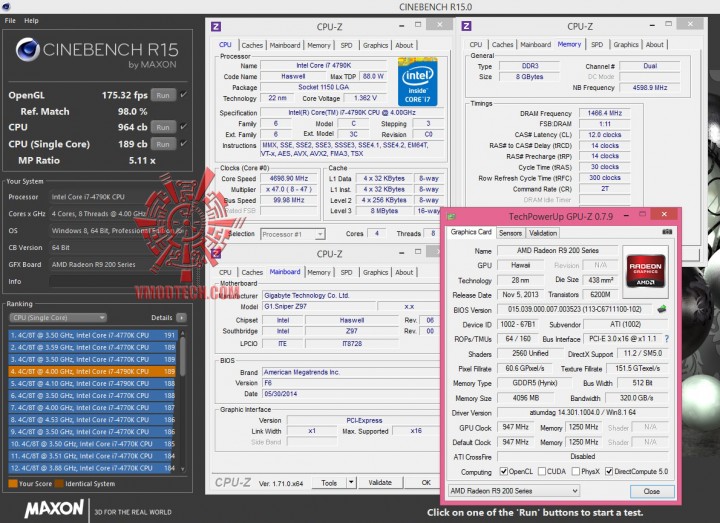Run the OpenGL benchmark
Screen dimensions: 720x523
[x=163, y=95]
